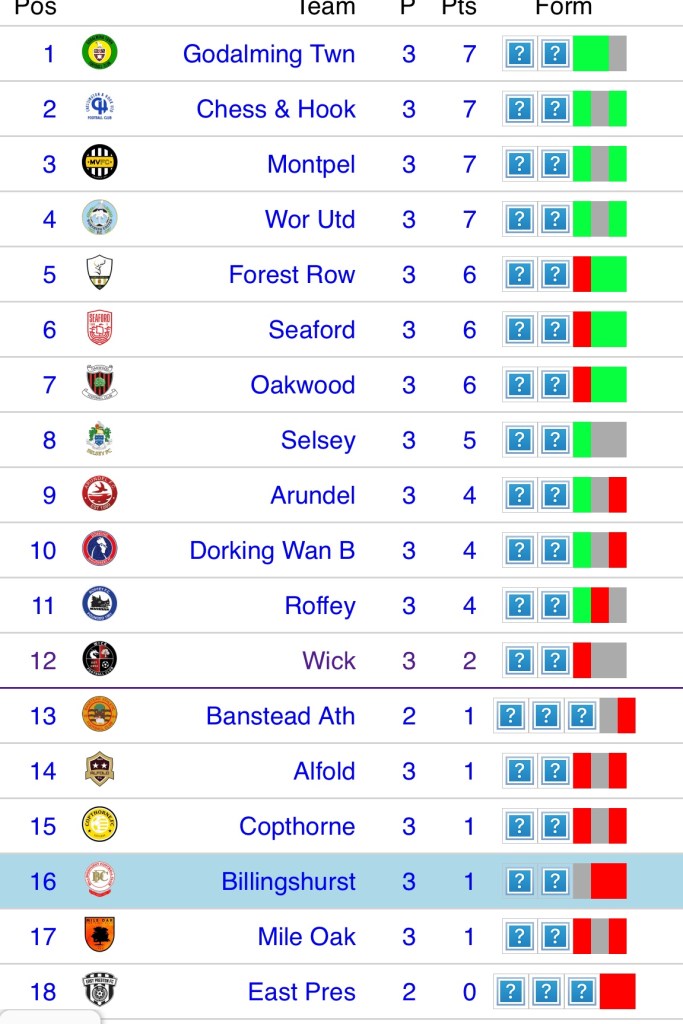This screenshot has width=683, height=1024.
Task: Open Dorking Wan B team link
Action: coord(272,550)
